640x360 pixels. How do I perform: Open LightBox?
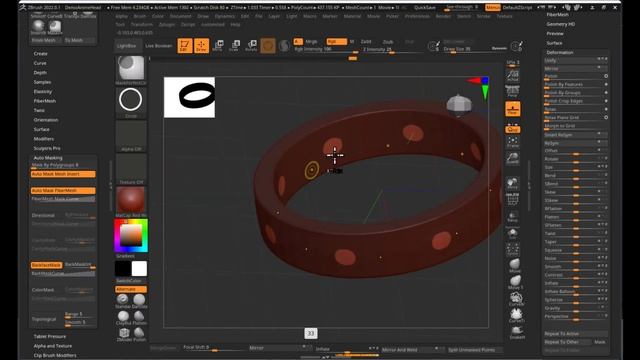[127, 46]
